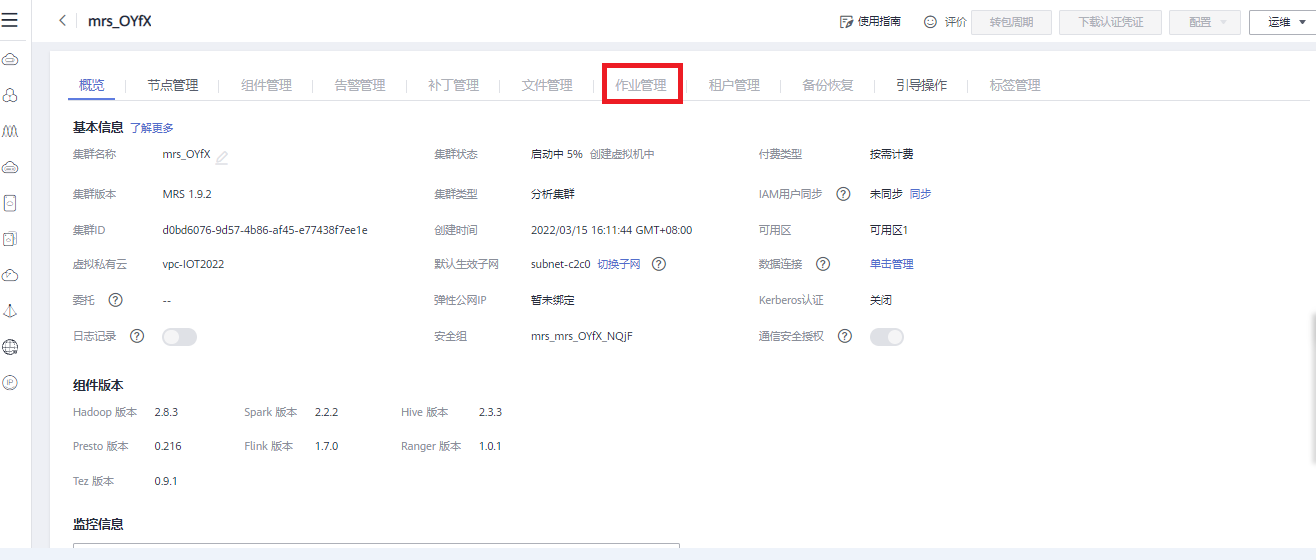The height and width of the screenshot is (560, 1316).
Task: Open the hamburger menu icon
Action: tap(9, 20)
